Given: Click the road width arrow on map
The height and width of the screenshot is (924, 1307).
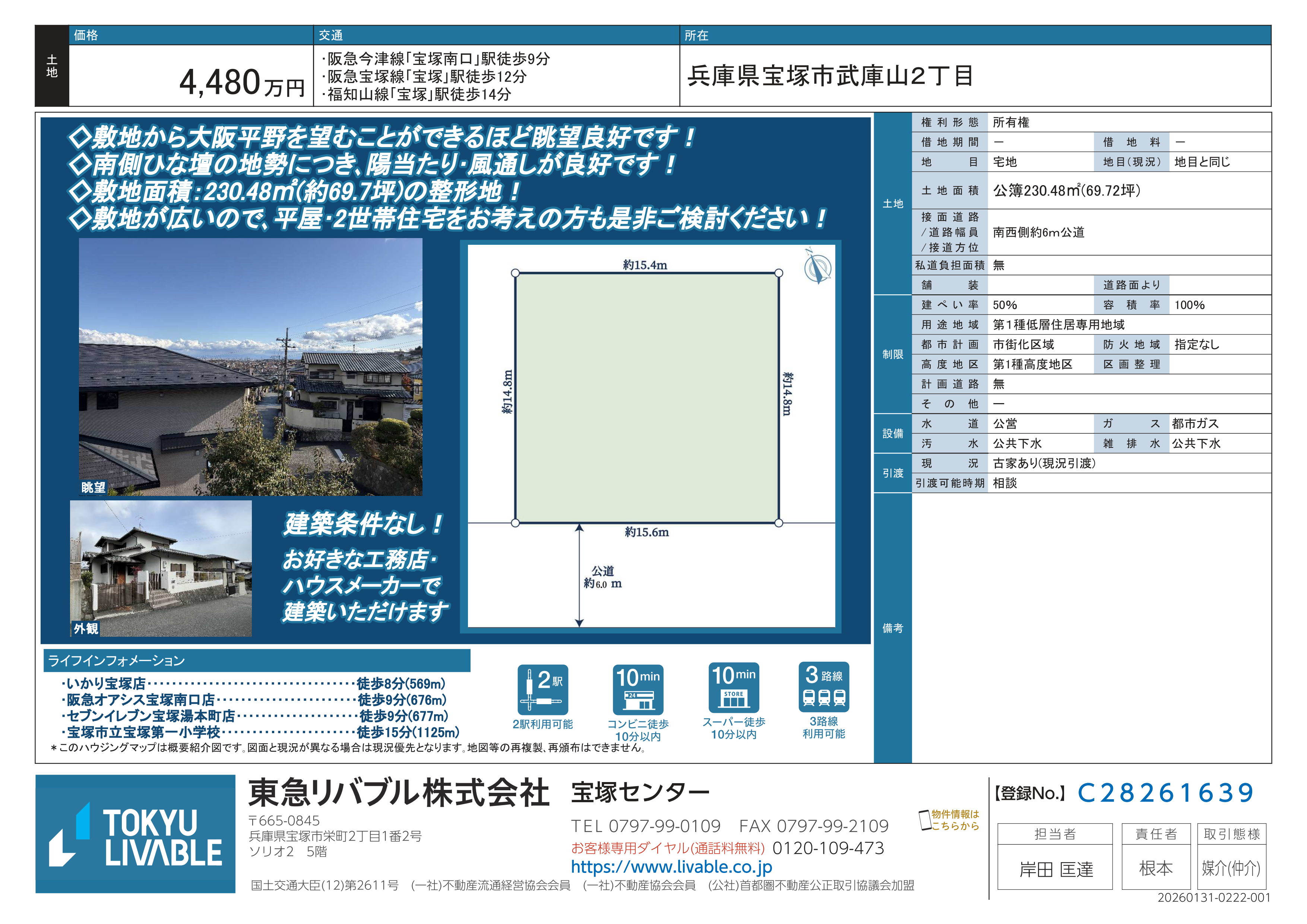Looking at the screenshot, I should (x=579, y=575).
